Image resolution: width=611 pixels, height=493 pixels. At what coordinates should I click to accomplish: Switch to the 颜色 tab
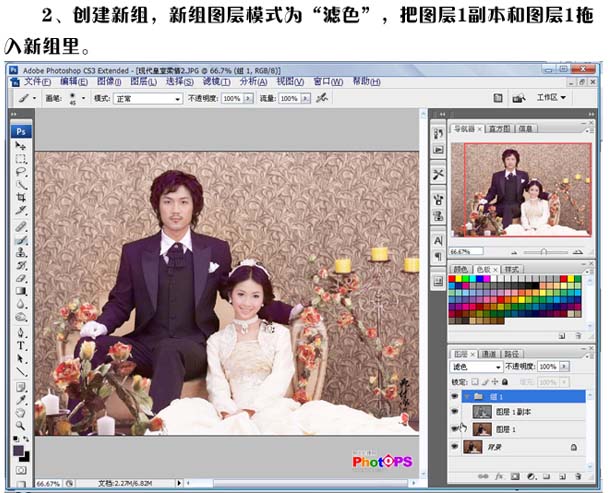point(461,269)
